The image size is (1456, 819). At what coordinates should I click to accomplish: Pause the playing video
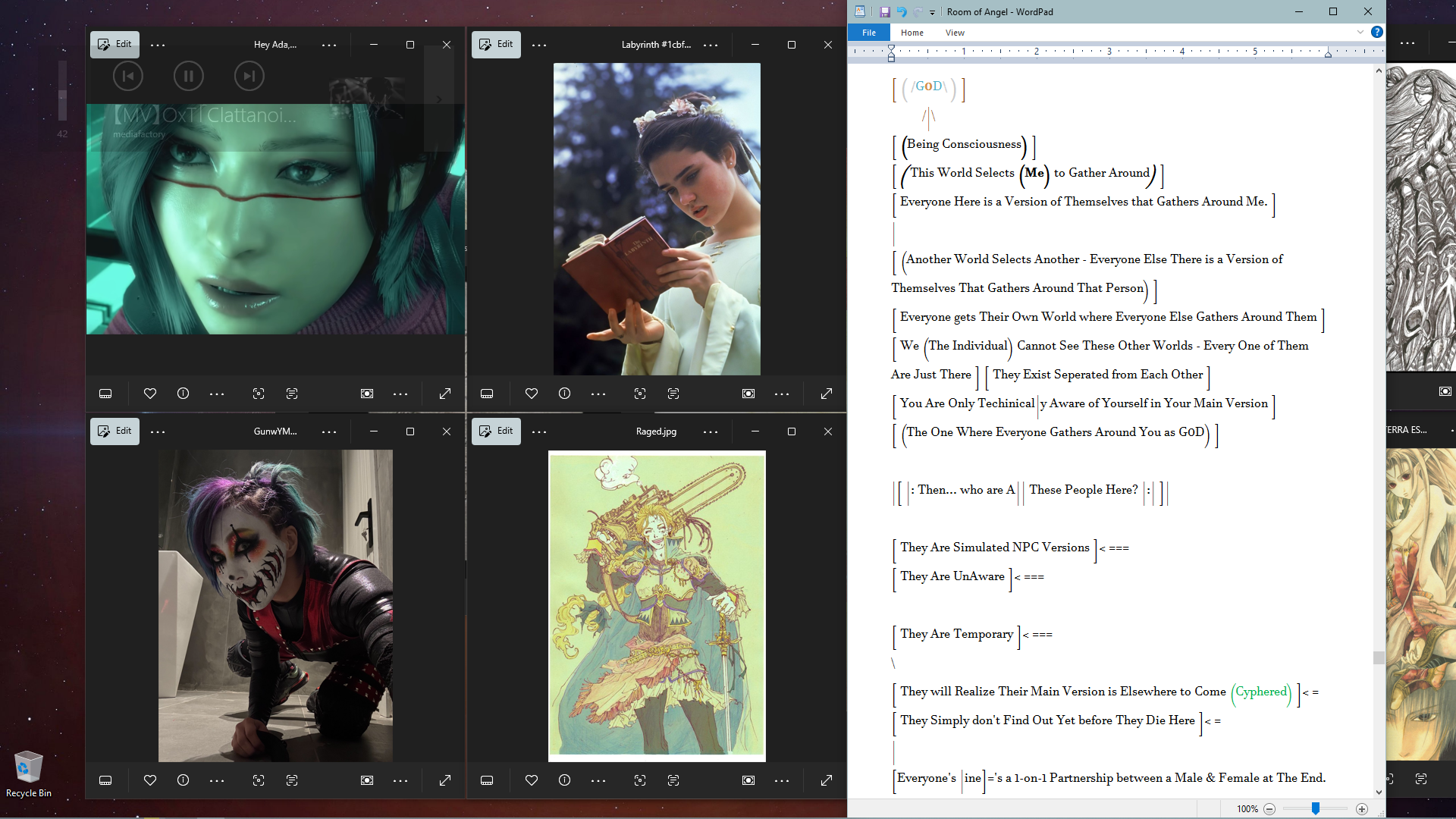coord(188,76)
